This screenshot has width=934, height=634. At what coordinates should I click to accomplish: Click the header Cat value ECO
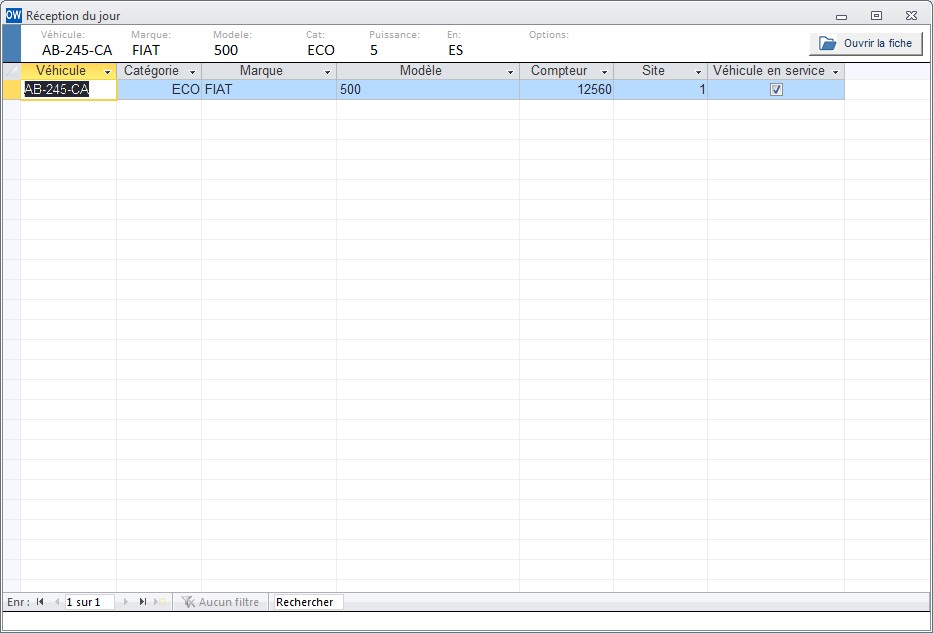point(321,50)
